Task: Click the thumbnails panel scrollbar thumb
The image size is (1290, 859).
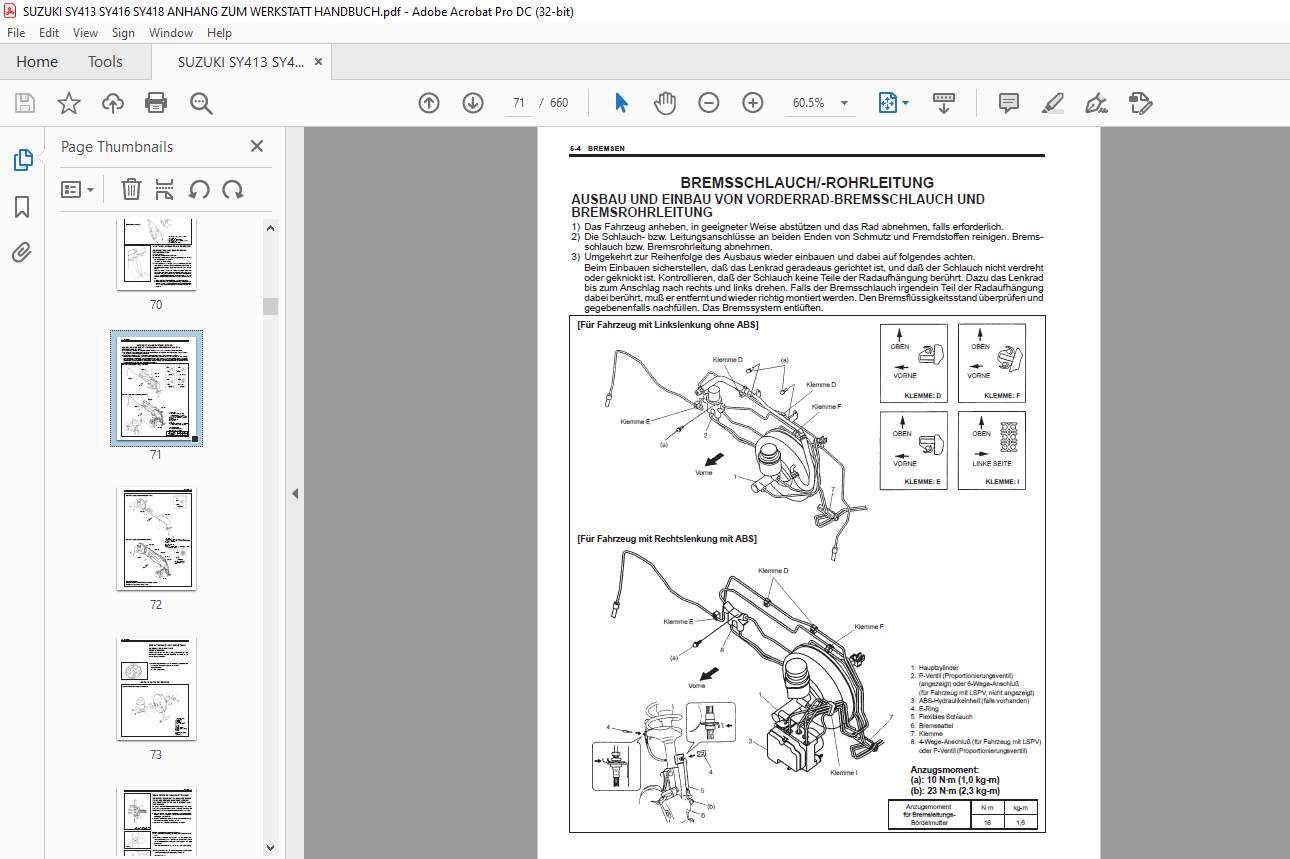Action: coord(271,306)
